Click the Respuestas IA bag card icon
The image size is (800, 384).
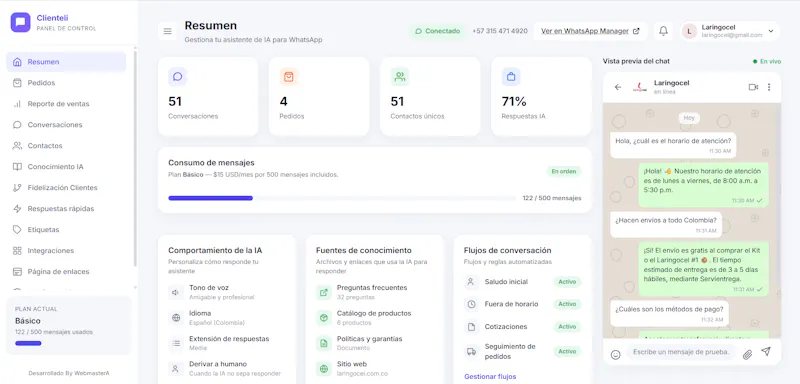(x=511, y=77)
